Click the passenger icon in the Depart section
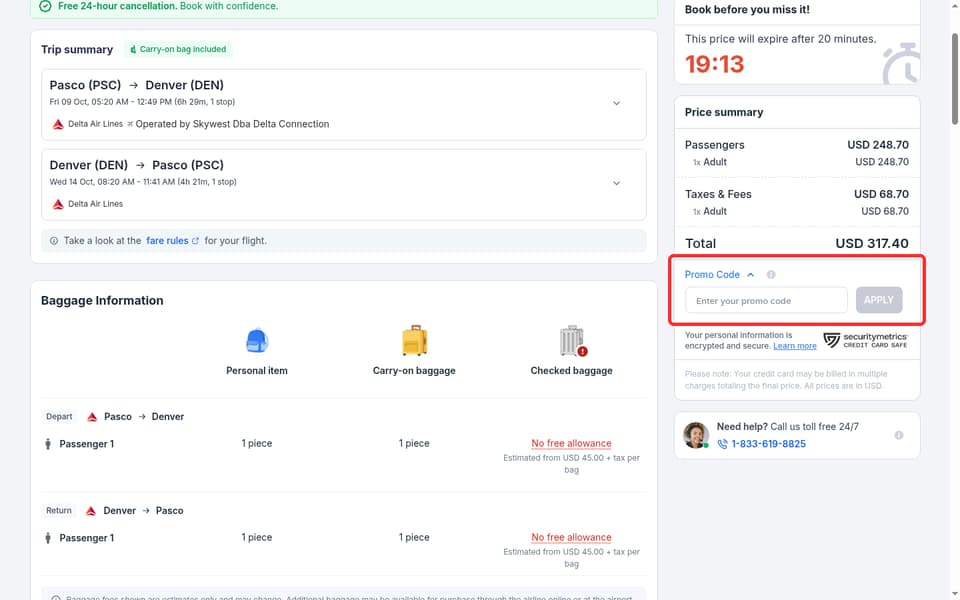The height and width of the screenshot is (600, 960). [x=48, y=444]
